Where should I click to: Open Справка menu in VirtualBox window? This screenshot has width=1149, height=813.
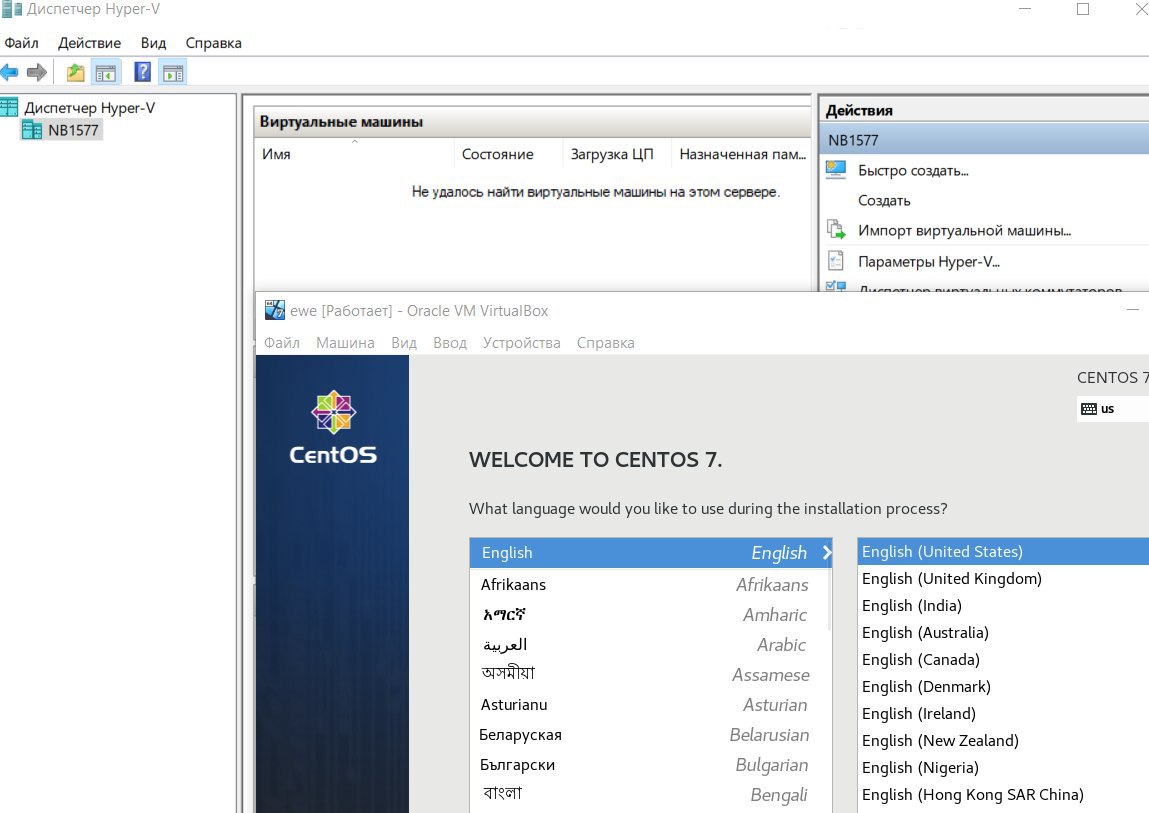tap(605, 342)
